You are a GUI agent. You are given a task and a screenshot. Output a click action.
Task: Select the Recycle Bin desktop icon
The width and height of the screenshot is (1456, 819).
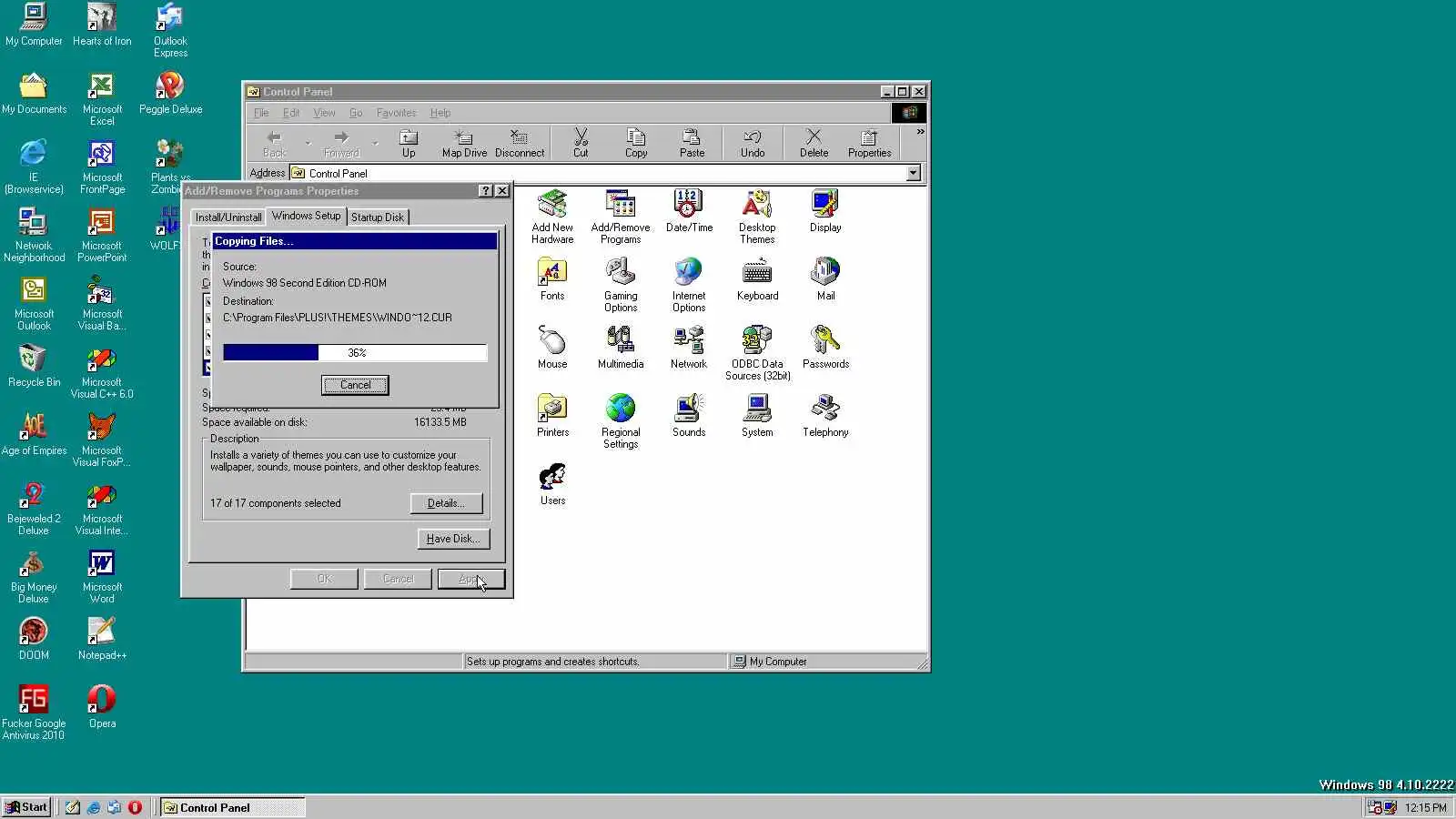pyautogui.click(x=34, y=365)
